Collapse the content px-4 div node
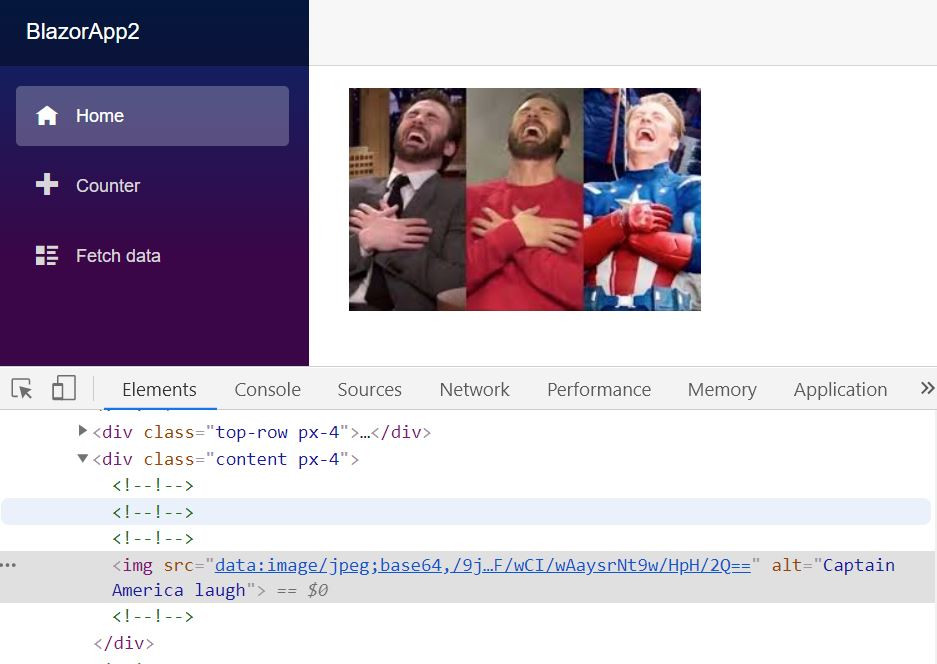Viewport: 937px width, 664px height. (x=82, y=458)
